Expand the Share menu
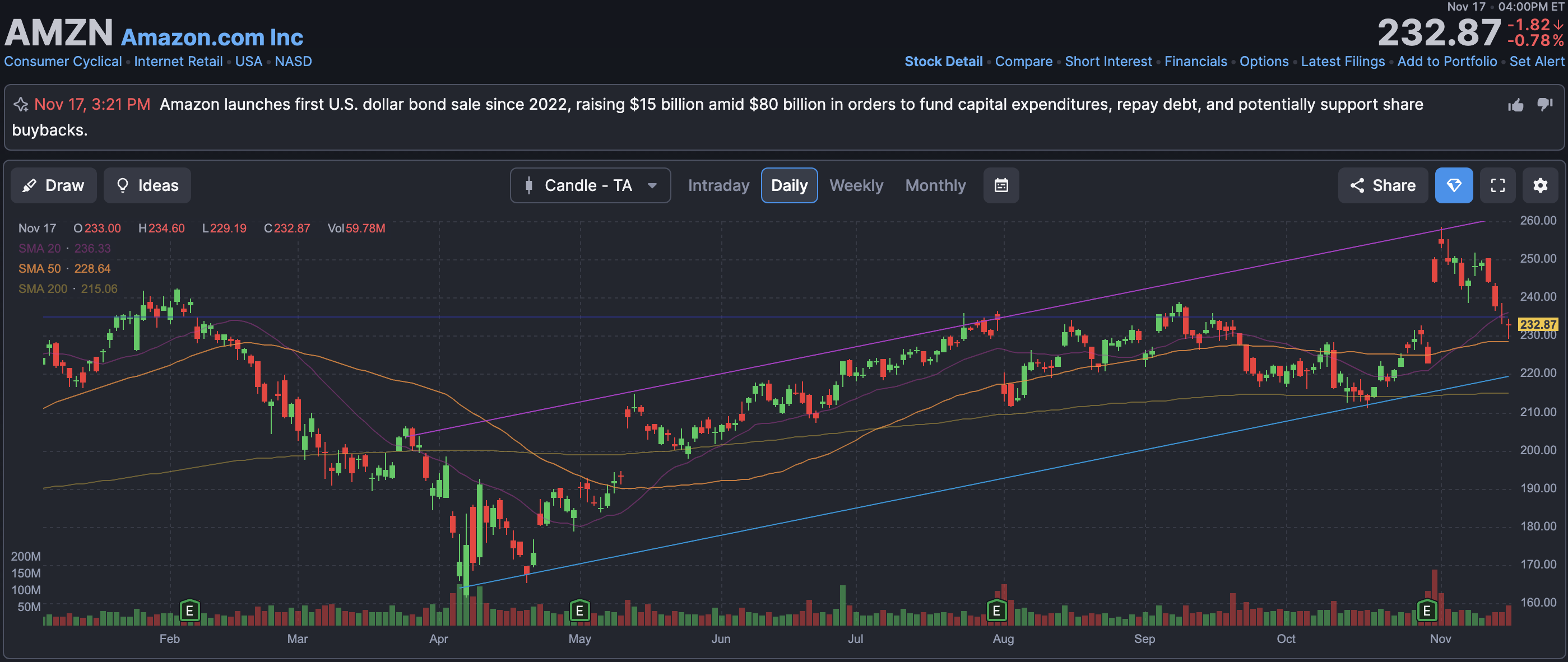Screen dimensions: 1568x662 pos(1383,185)
